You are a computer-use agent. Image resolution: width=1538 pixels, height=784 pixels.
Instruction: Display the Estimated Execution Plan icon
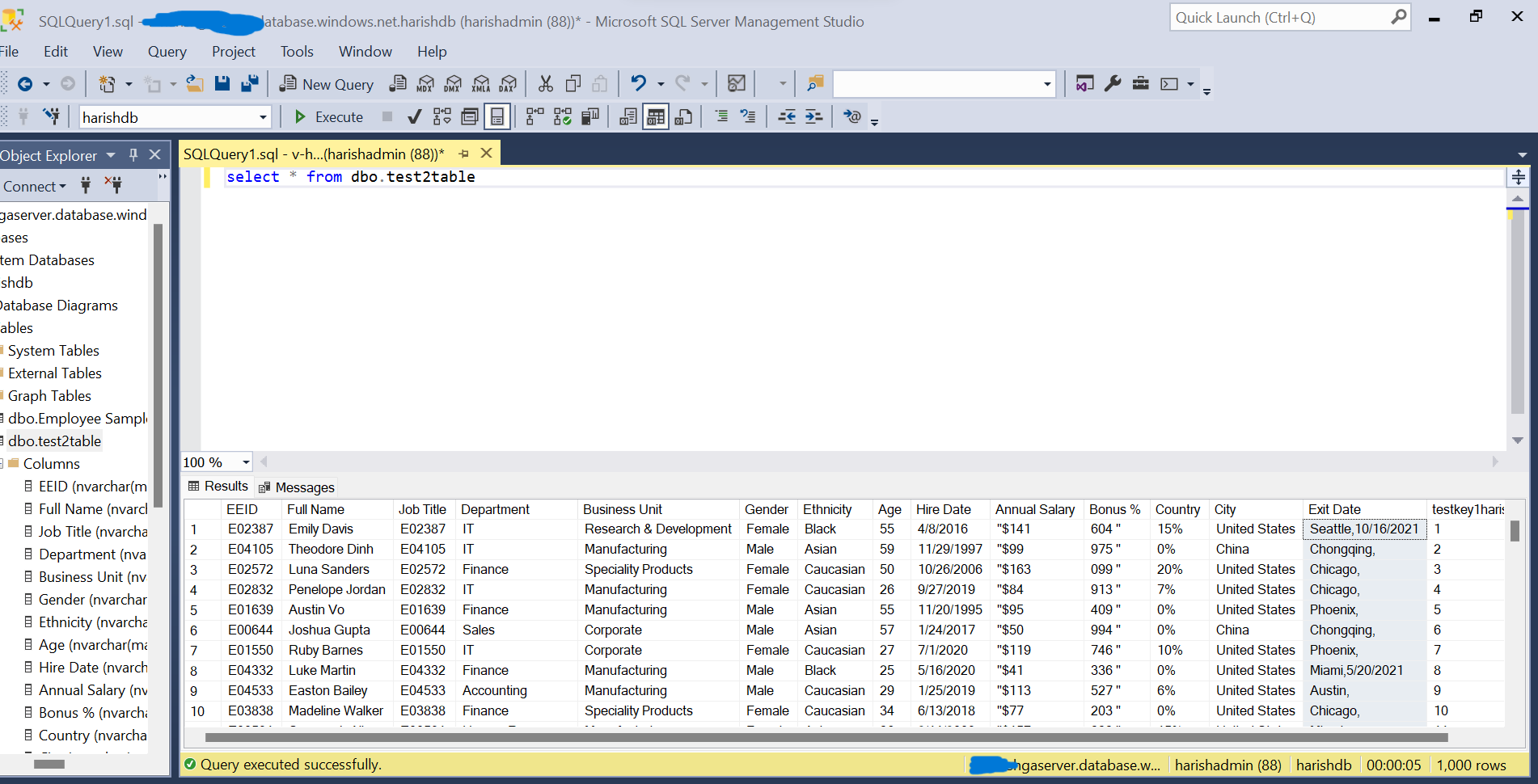(442, 117)
